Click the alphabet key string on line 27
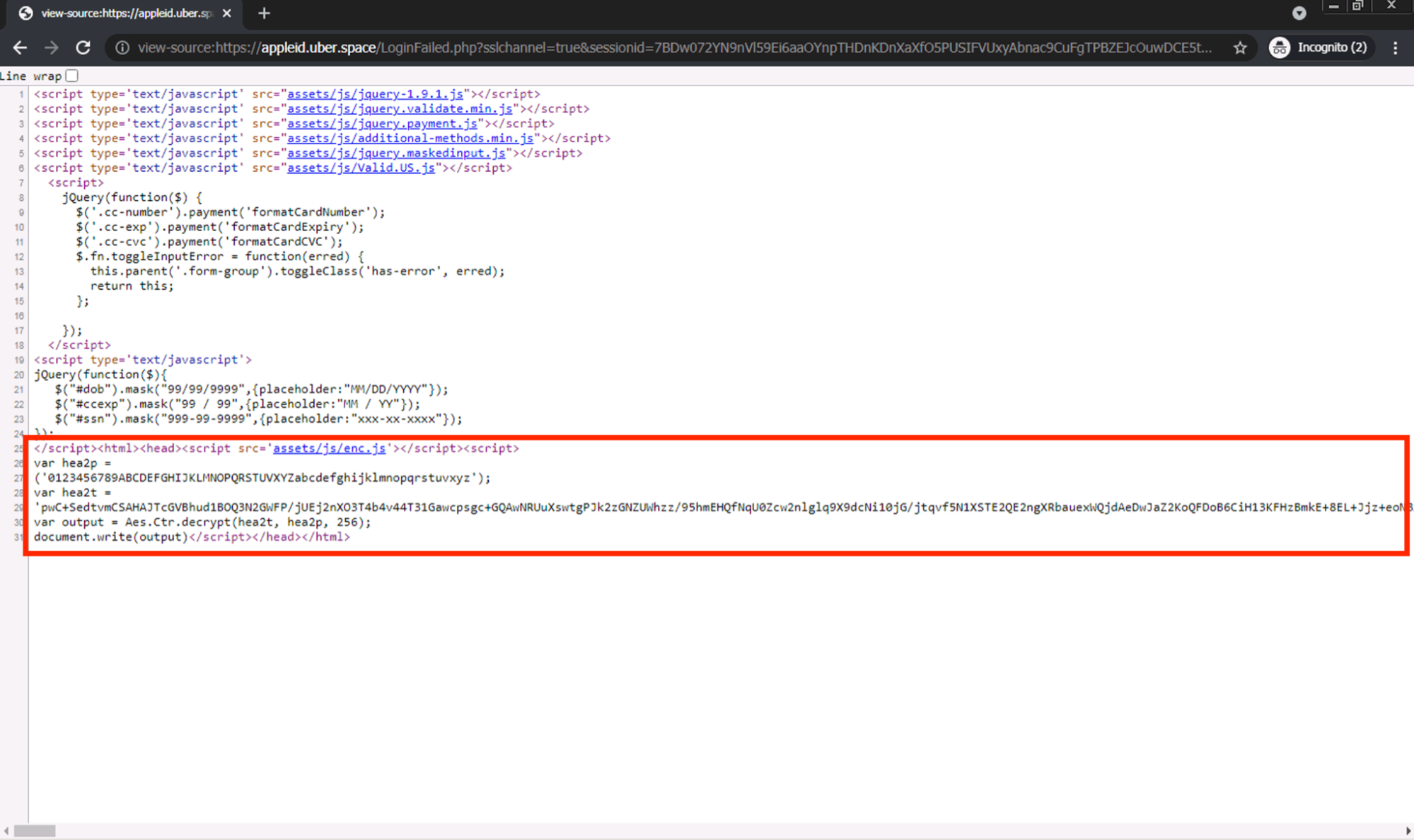1414x840 pixels. point(262,478)
